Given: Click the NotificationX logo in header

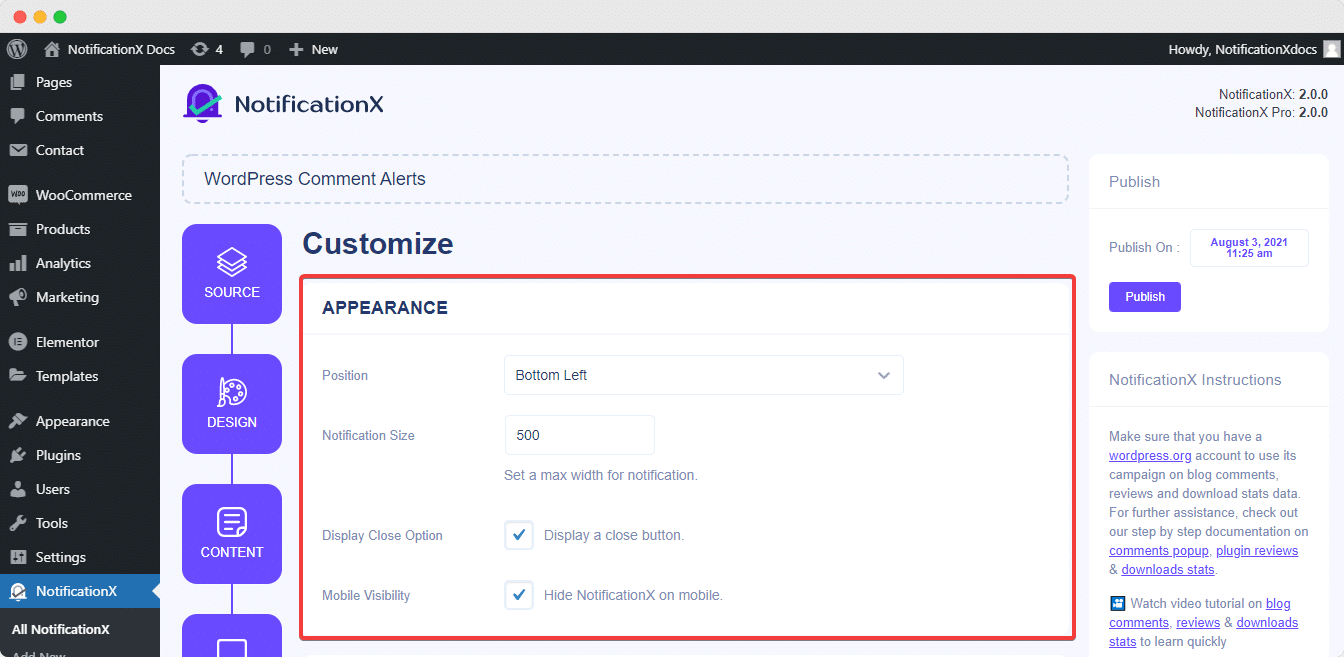Looking at the screenshot, I should coord(283,103).
